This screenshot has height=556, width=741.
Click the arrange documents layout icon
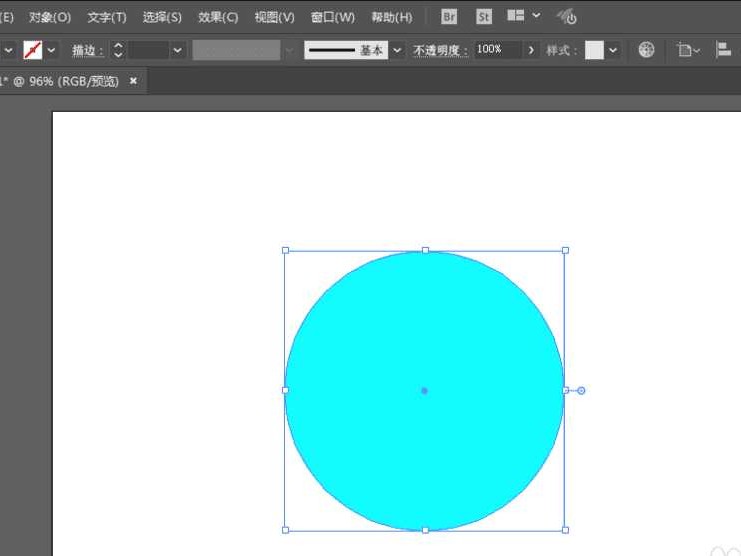tap(516, 17)
